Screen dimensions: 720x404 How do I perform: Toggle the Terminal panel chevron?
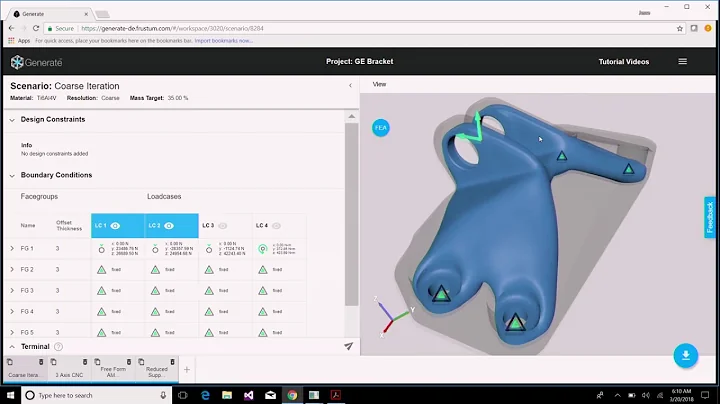click(12, 347)
